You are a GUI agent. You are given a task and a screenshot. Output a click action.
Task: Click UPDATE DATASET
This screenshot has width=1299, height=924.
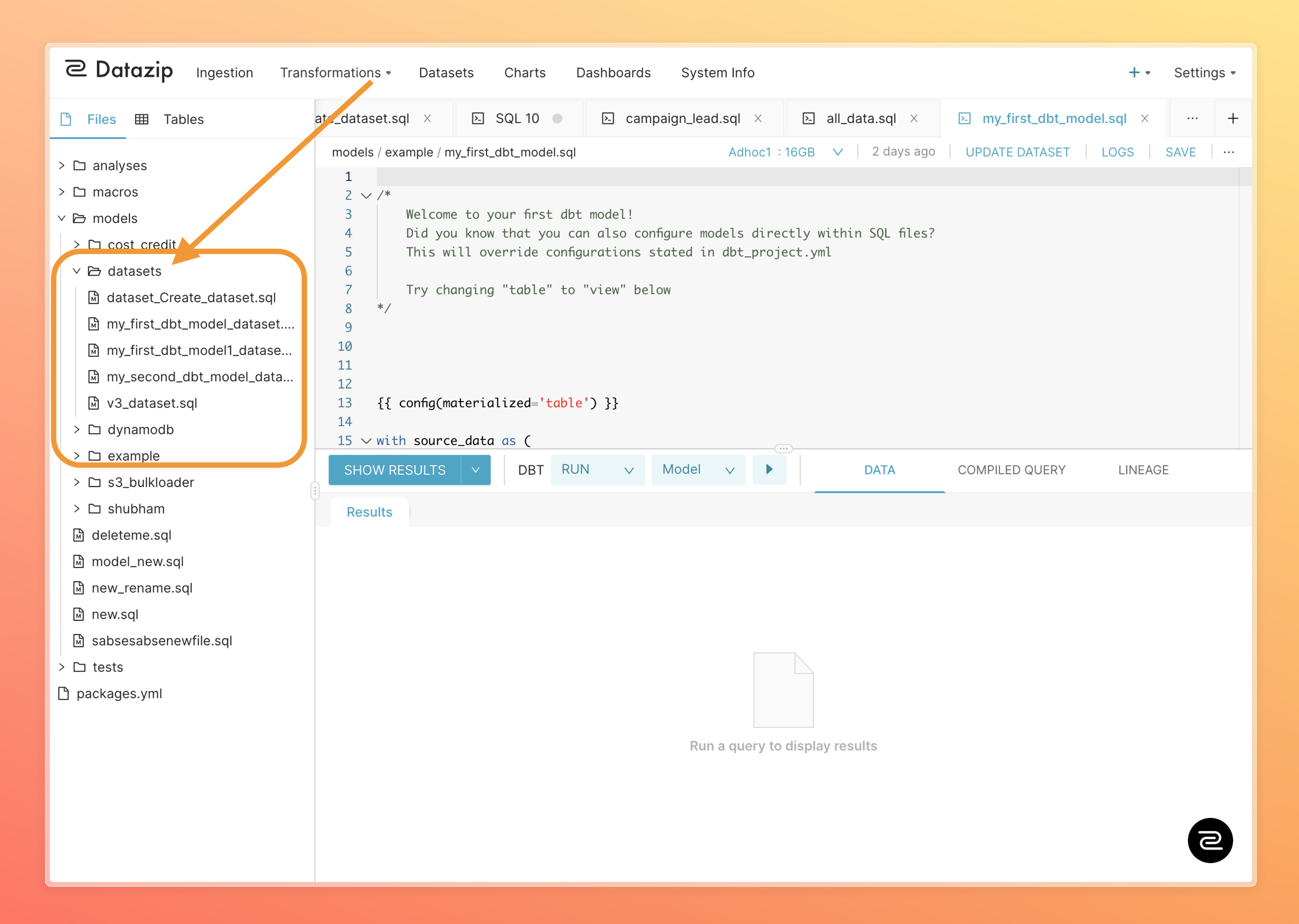[1017, 152]
